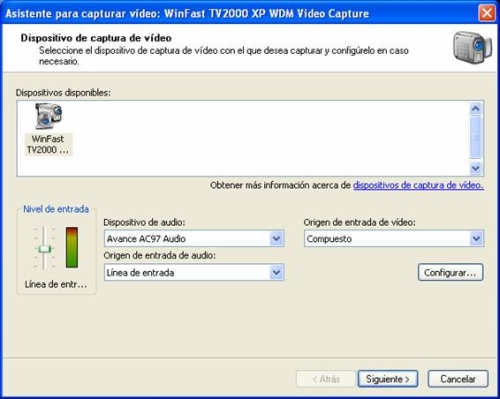Close the video capture wizard window
This screenshot has height=399, width=500.
tap(486, 13)
